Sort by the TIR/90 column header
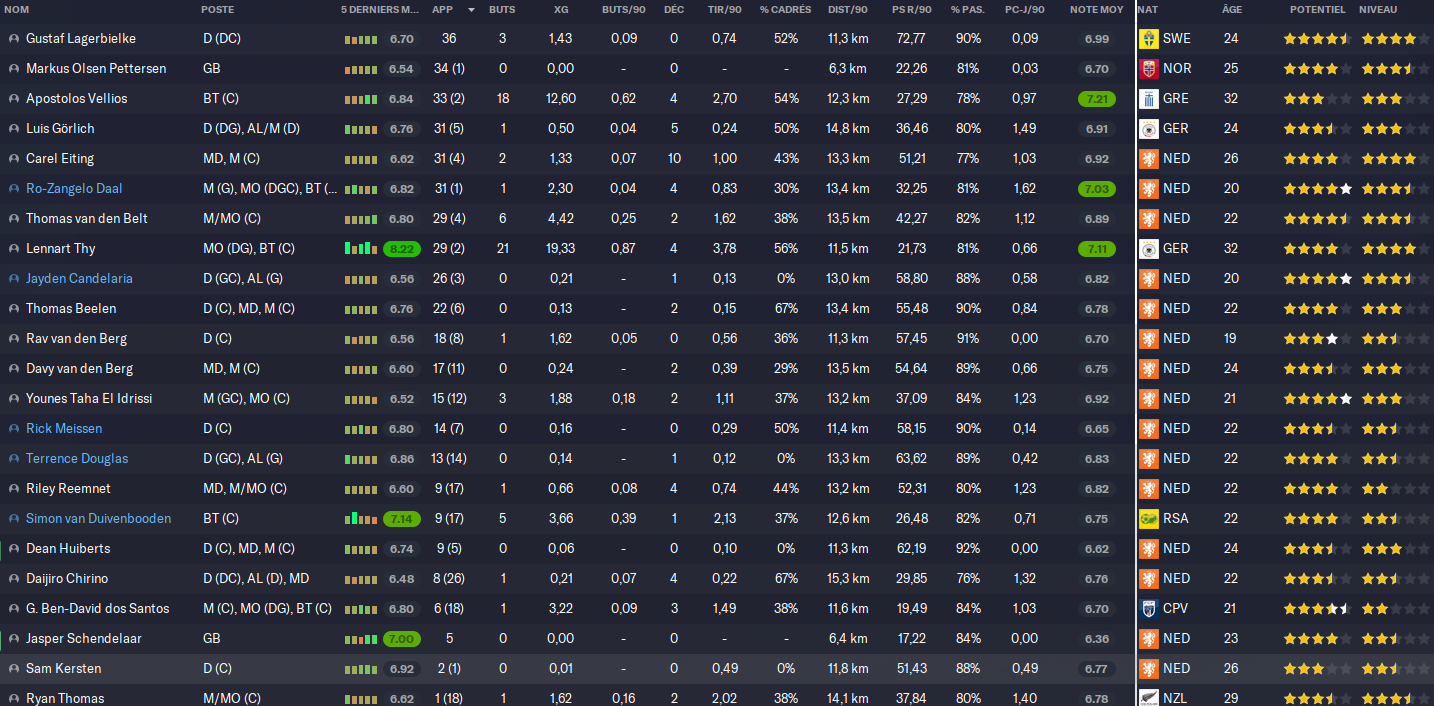1434x706 pixels. 724,9
